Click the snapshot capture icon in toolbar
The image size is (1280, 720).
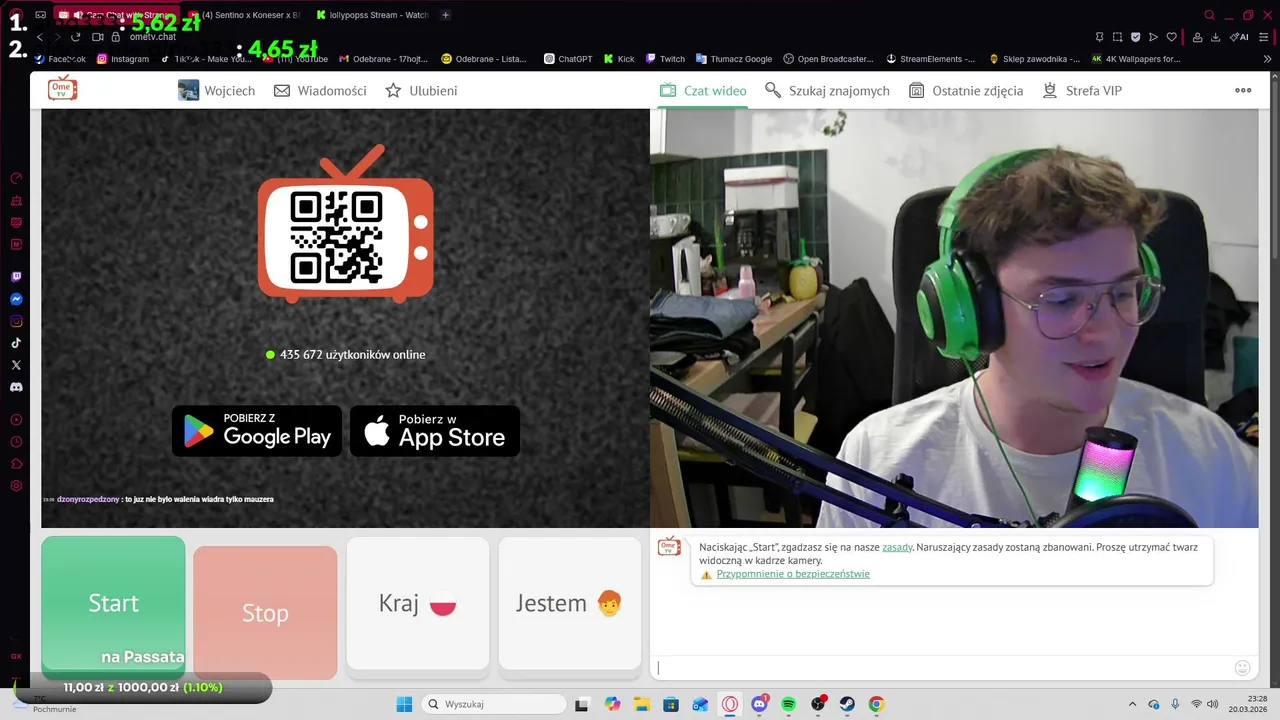click(1117, 37)
